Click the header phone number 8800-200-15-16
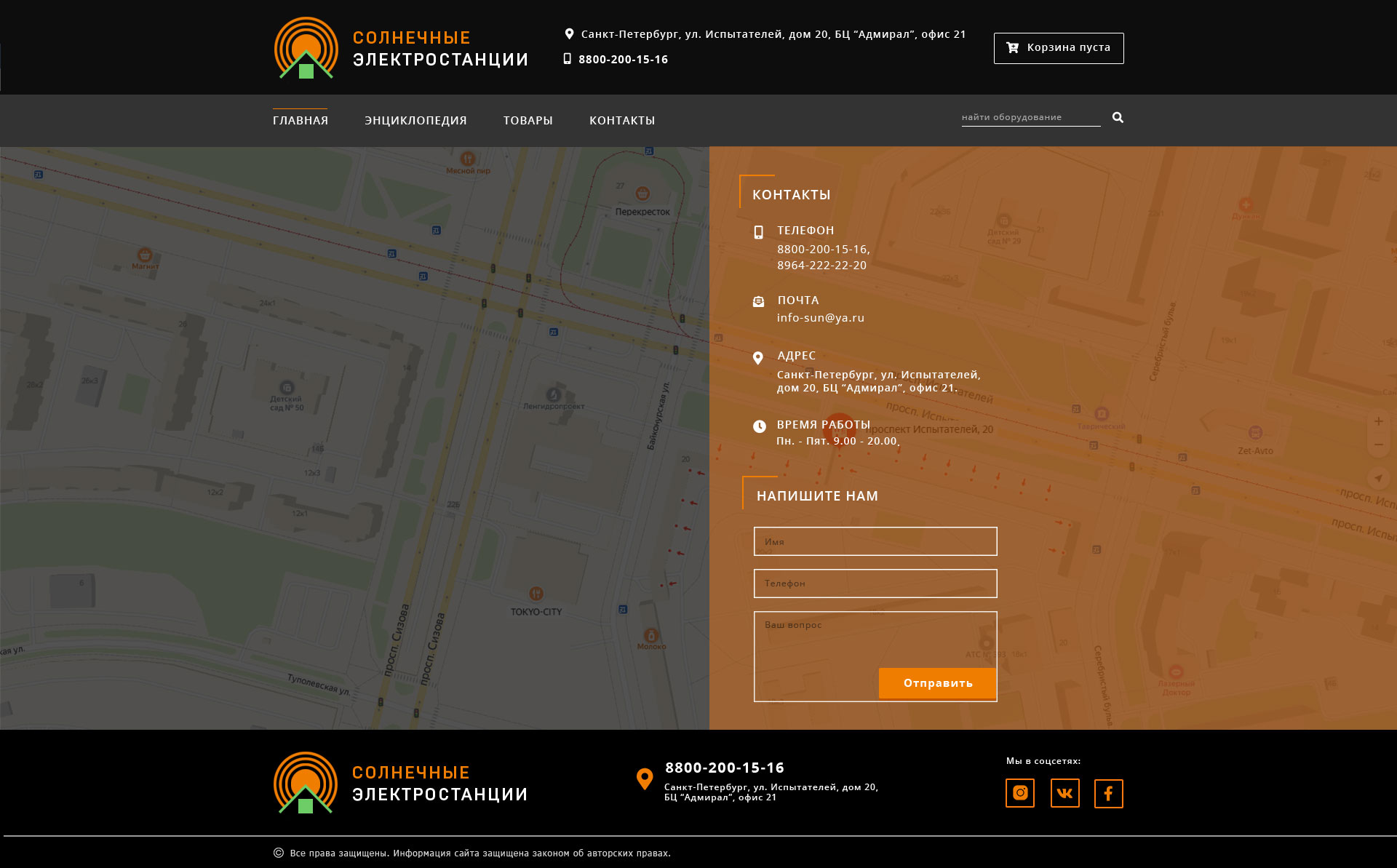Screen dimensions: 1397x868 [623, 60]
